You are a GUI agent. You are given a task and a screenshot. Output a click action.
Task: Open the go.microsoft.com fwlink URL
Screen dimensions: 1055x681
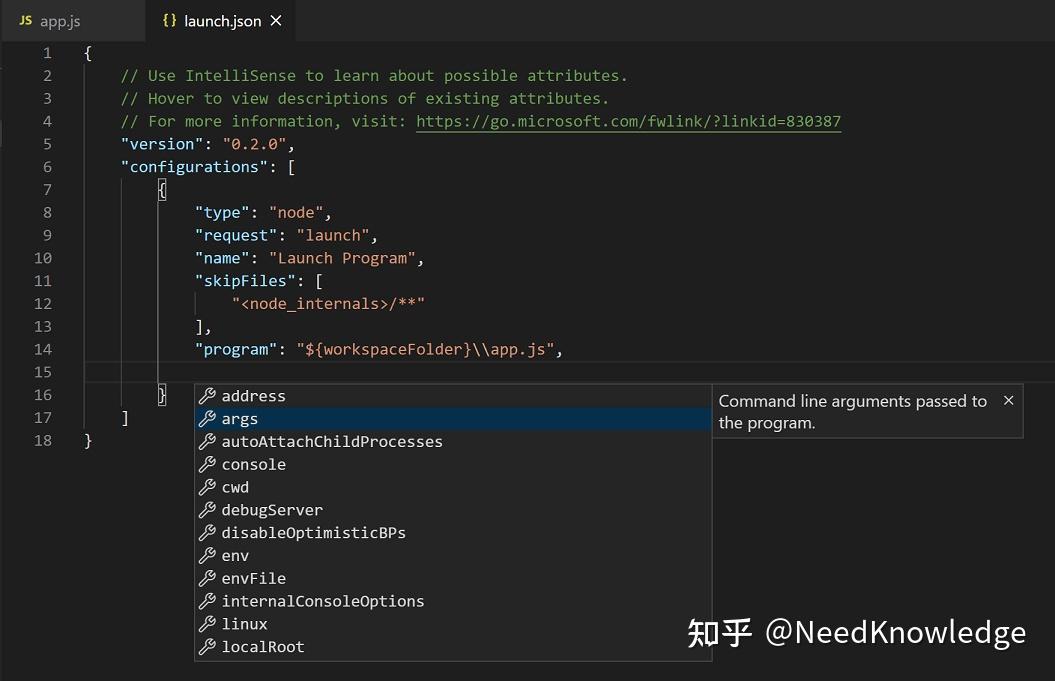pos(628,121)
